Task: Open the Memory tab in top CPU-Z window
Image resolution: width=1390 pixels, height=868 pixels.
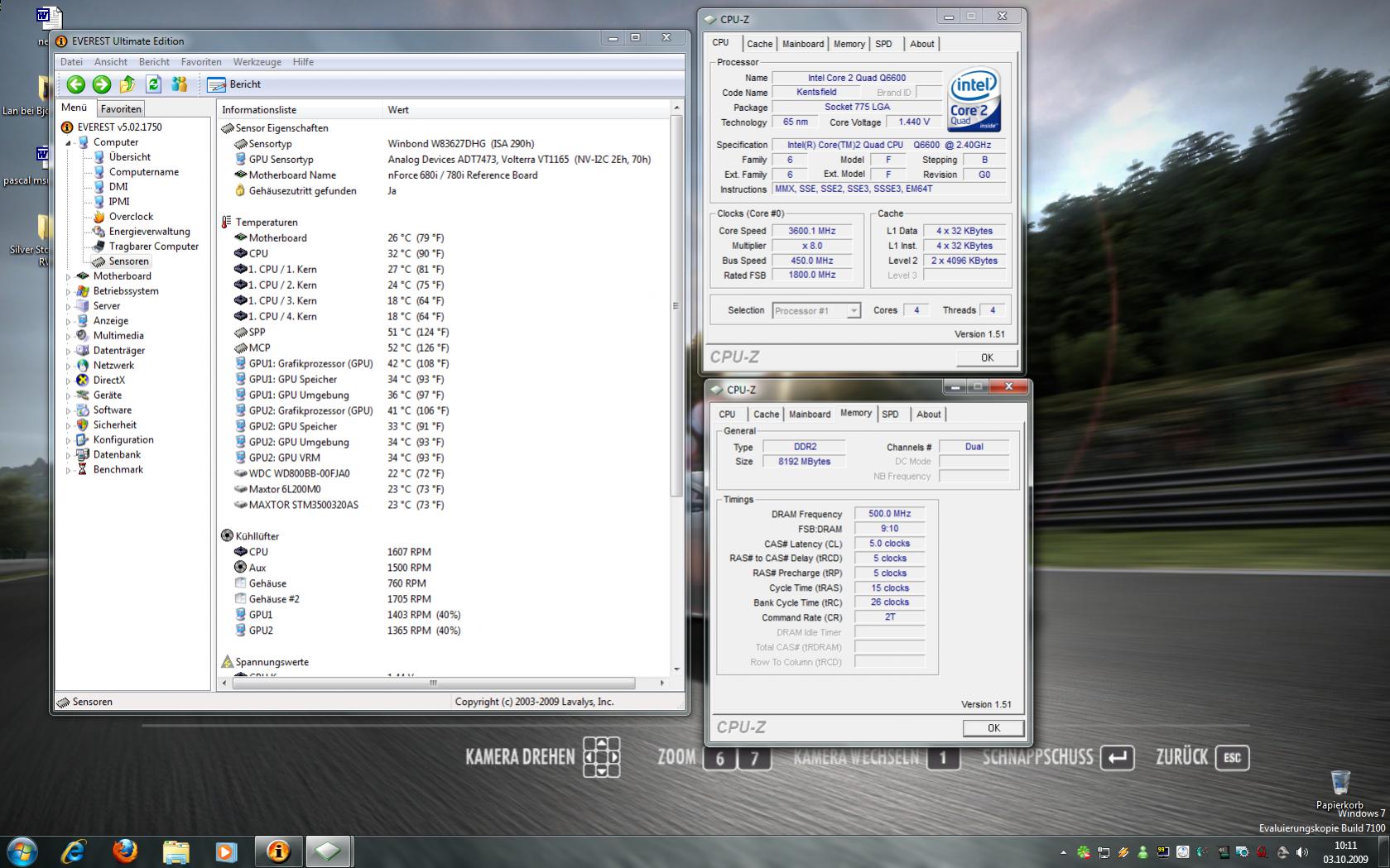Action: [849, 44]
